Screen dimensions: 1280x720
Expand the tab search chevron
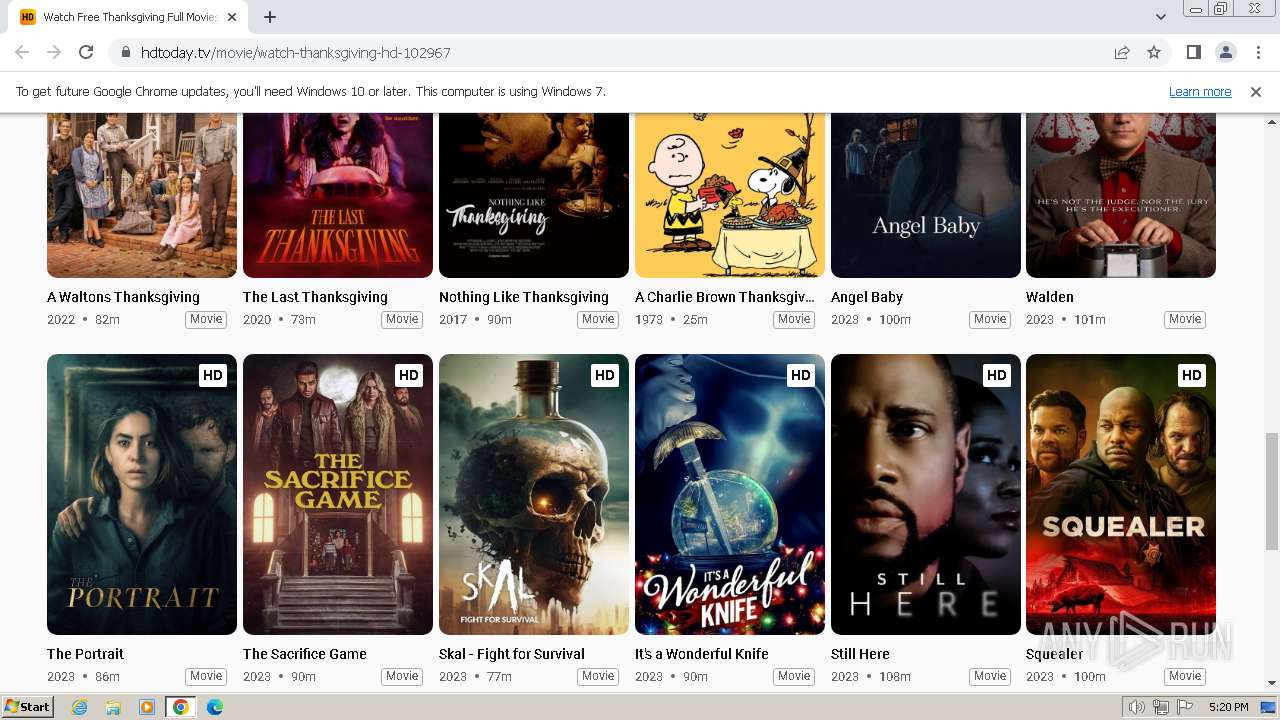(x=1160, y=17)
